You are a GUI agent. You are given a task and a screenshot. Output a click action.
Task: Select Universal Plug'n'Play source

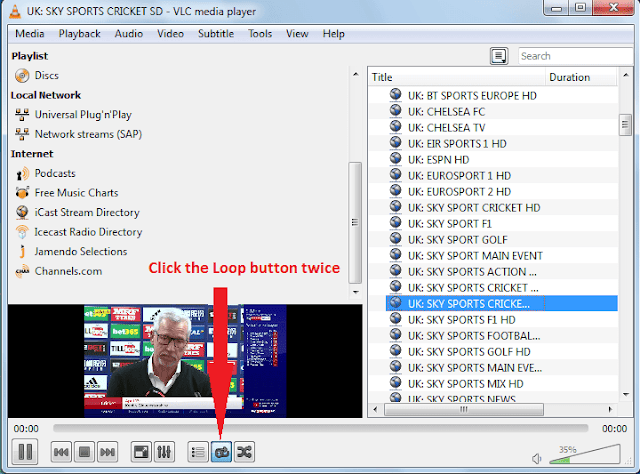tap(83, 115)
